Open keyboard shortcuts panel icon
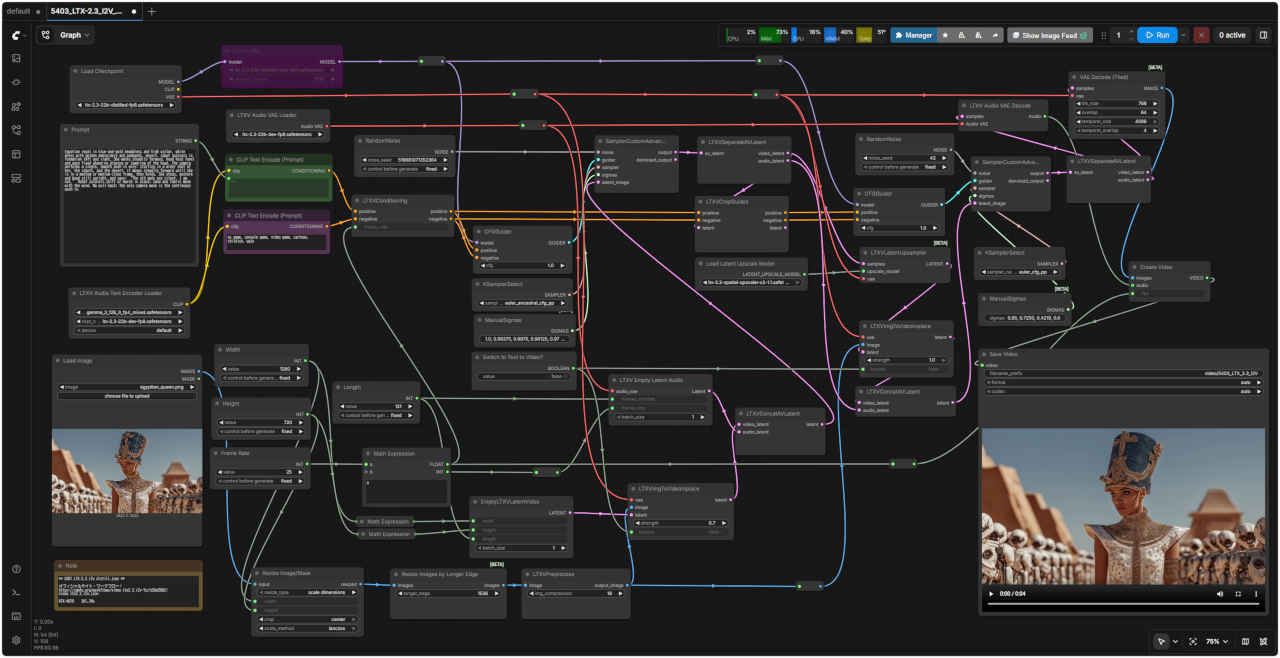The image size is (1280, 658). (x=16, y=617)
